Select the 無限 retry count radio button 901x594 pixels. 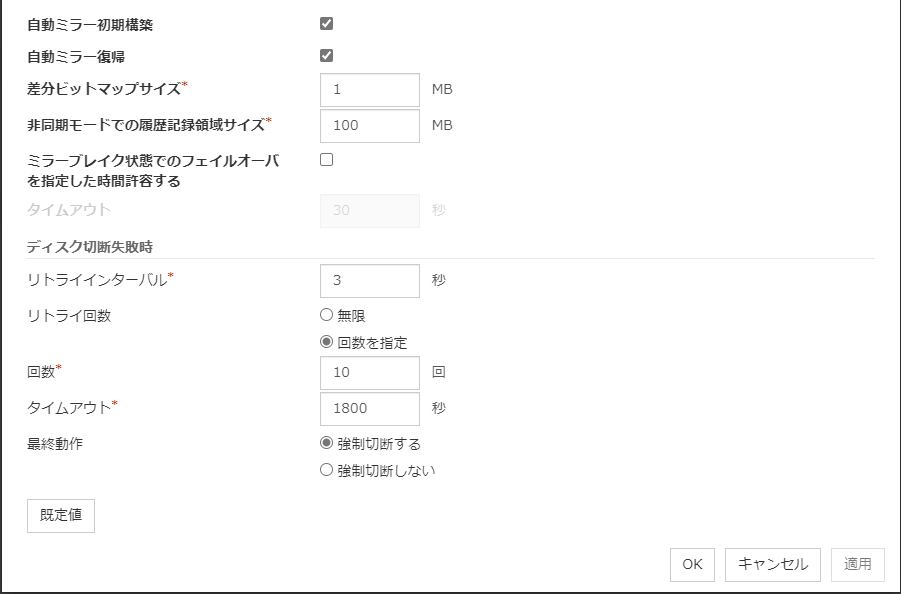tap(326, 315)
